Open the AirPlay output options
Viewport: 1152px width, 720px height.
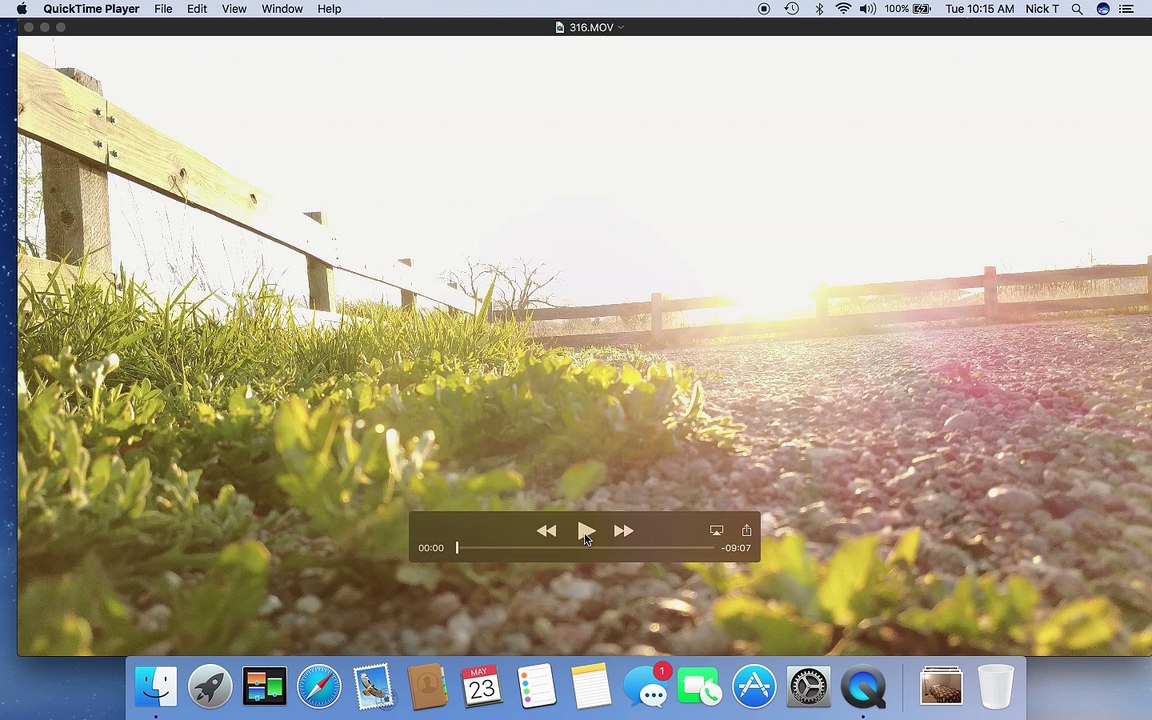pyautogui.click(x=716, y=530)
